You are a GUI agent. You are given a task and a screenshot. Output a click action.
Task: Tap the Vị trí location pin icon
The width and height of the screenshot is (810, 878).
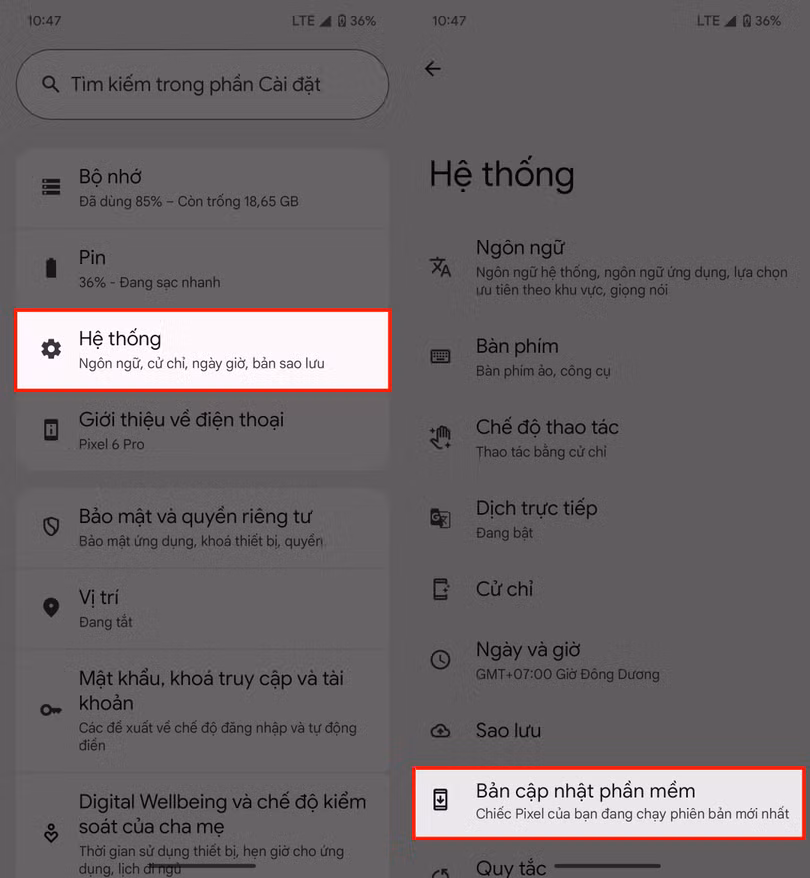51,608
